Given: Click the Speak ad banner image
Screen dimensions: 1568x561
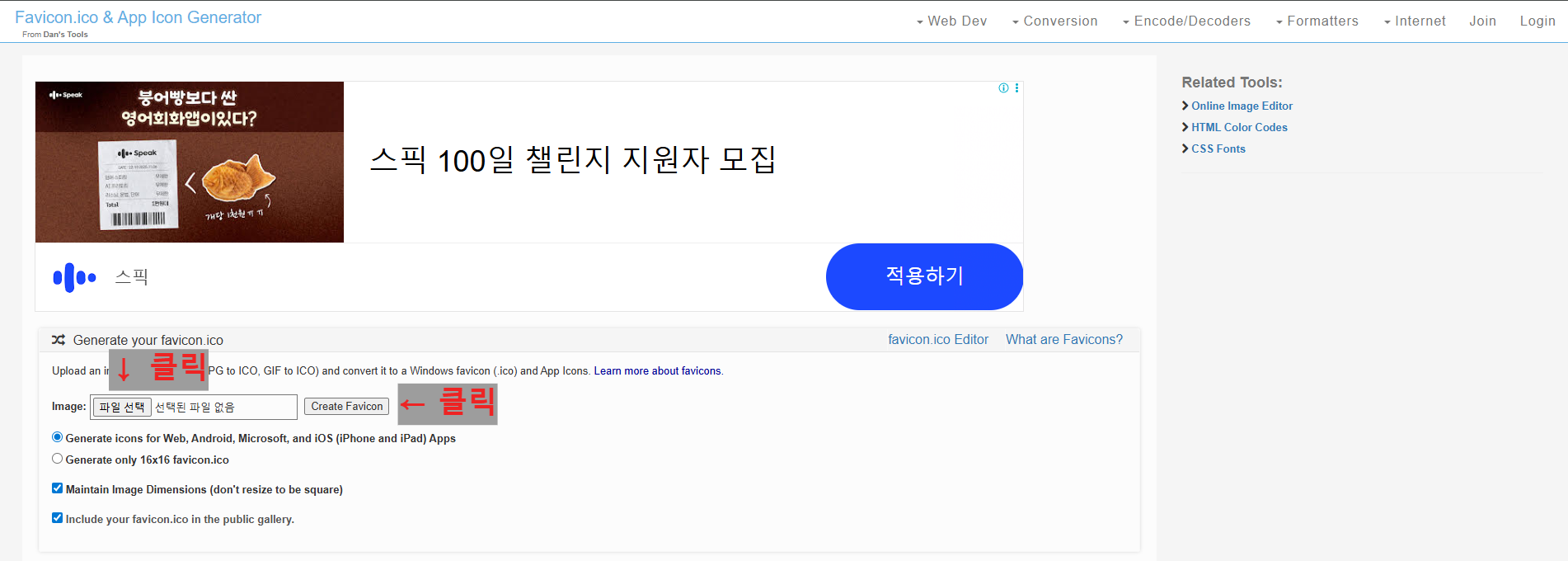Looking at the screenshot, I should pyautogui.click(x=190, y=162).
